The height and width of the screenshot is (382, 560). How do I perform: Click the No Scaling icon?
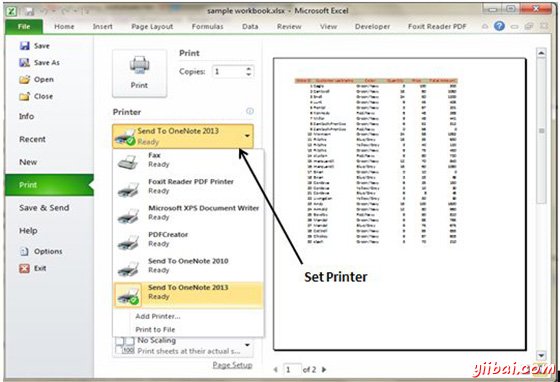click(x=125, y=346)
